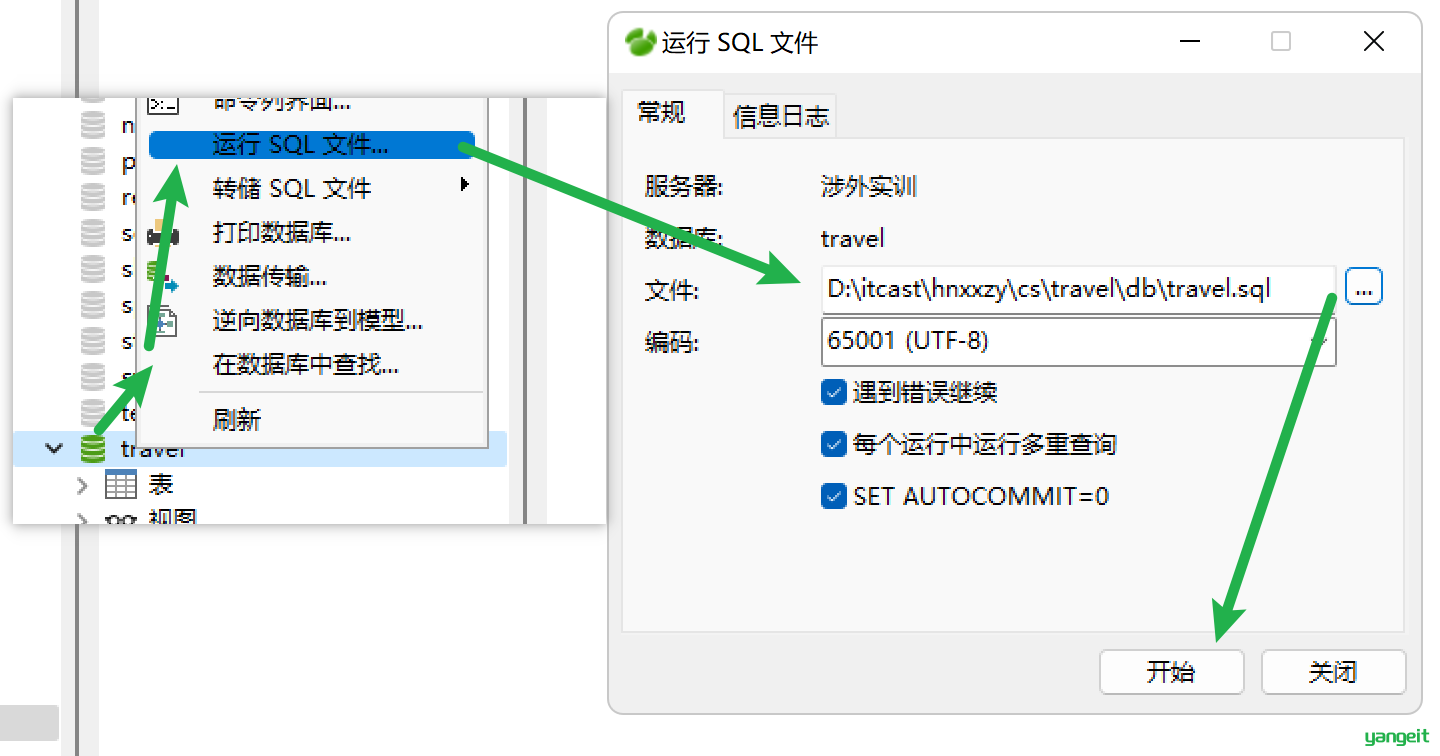The width and height of the screenshot is (1440, 756).
Task: Click the green travel database icon
Action: coord(93,449)
